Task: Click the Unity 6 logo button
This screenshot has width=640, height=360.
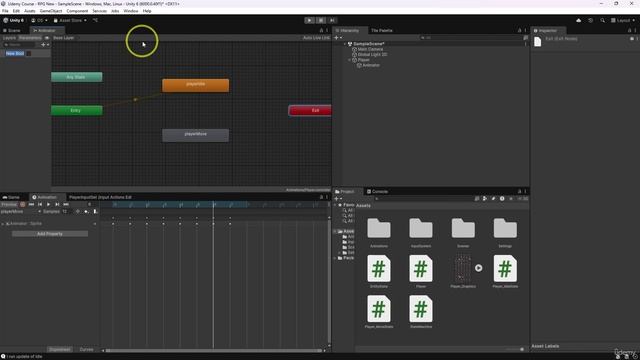Action: click(x=13, y=20)
